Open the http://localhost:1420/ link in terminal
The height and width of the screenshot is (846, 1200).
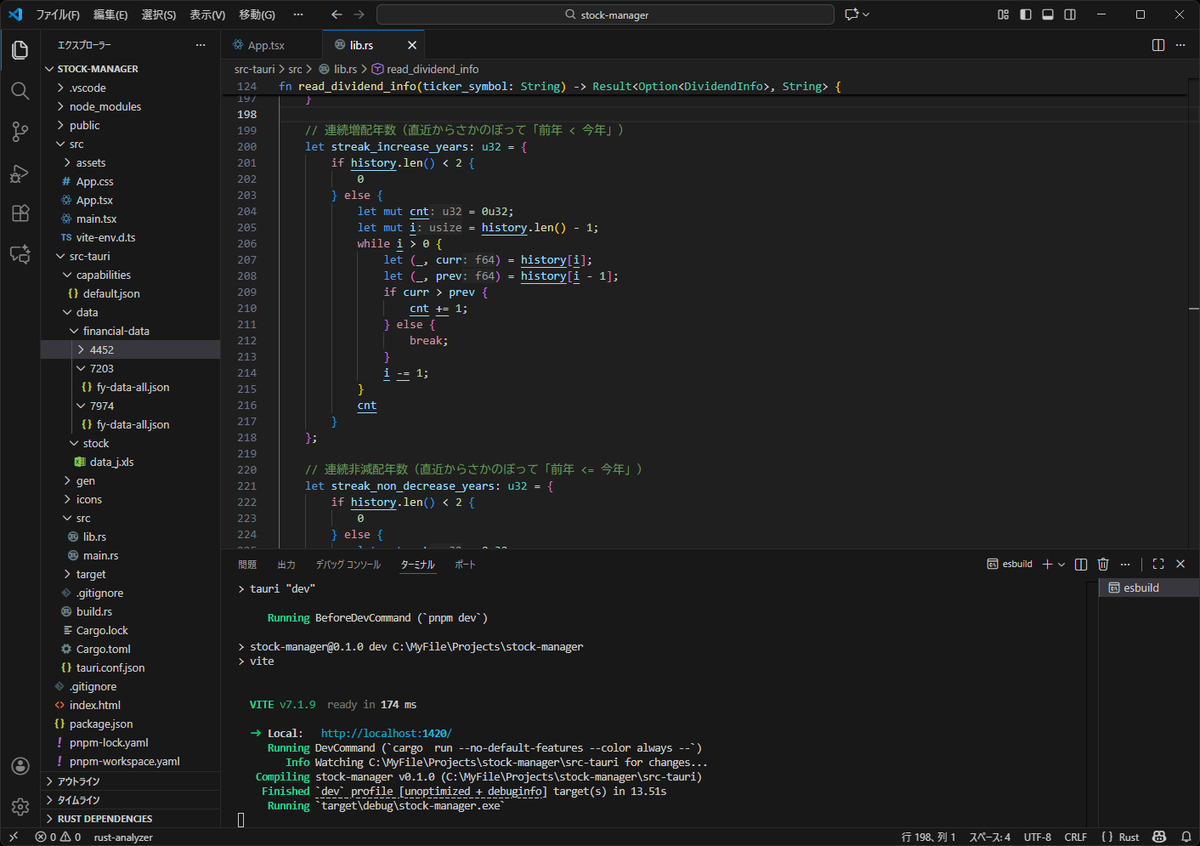tap(386, 733)
